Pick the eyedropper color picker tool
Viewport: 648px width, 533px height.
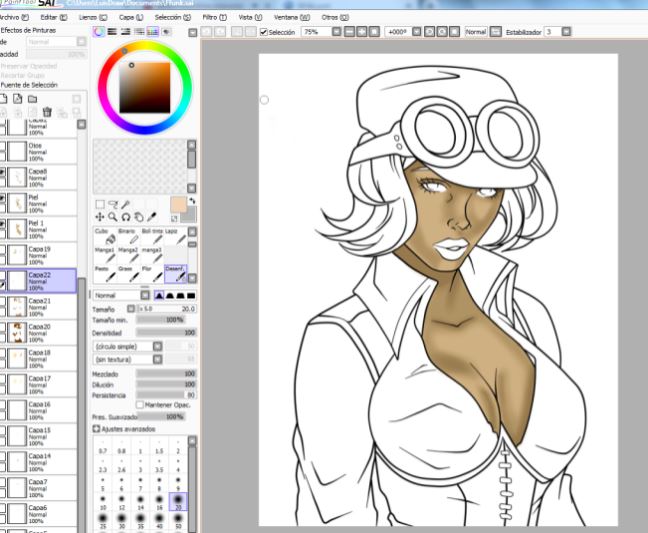[151, 216]
